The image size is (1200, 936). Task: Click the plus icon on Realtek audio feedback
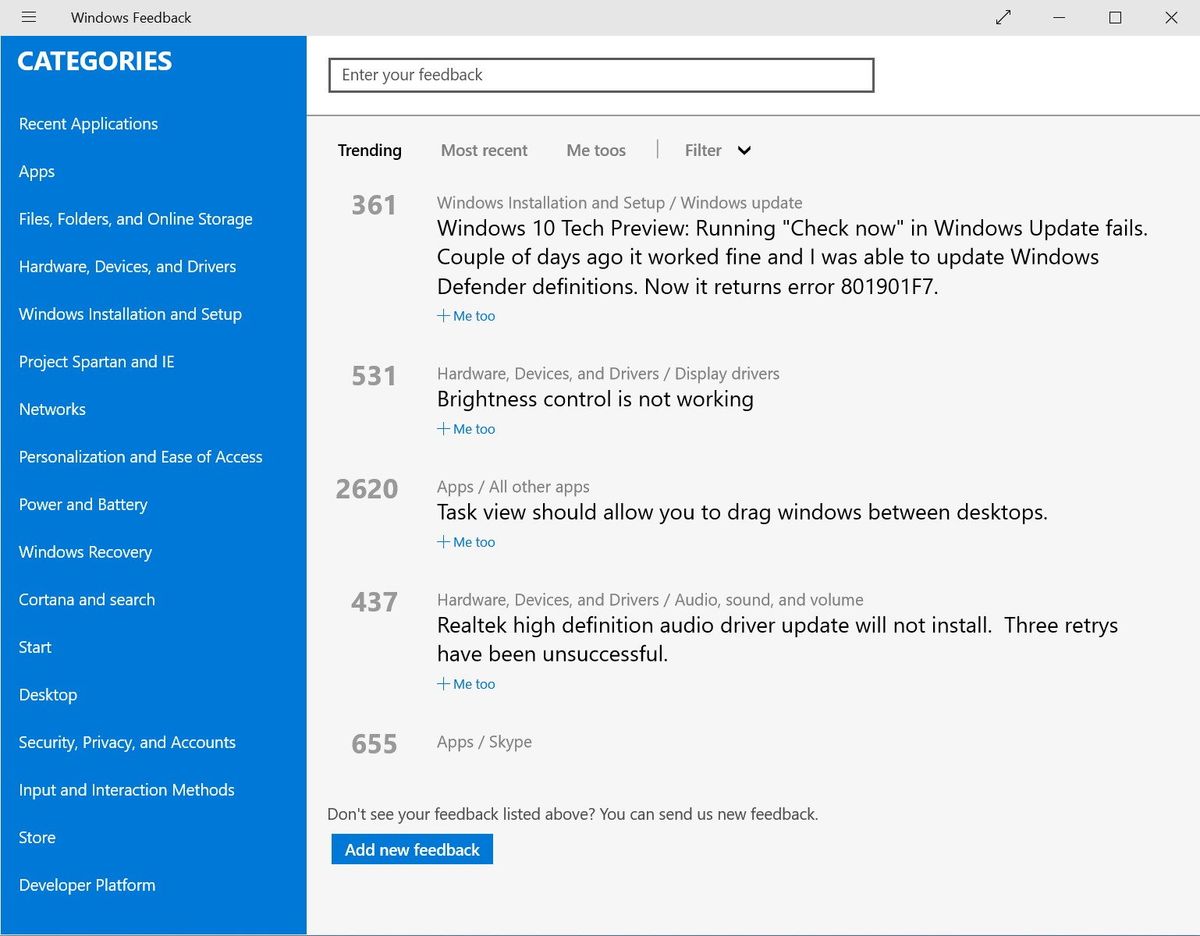point(441,684)
